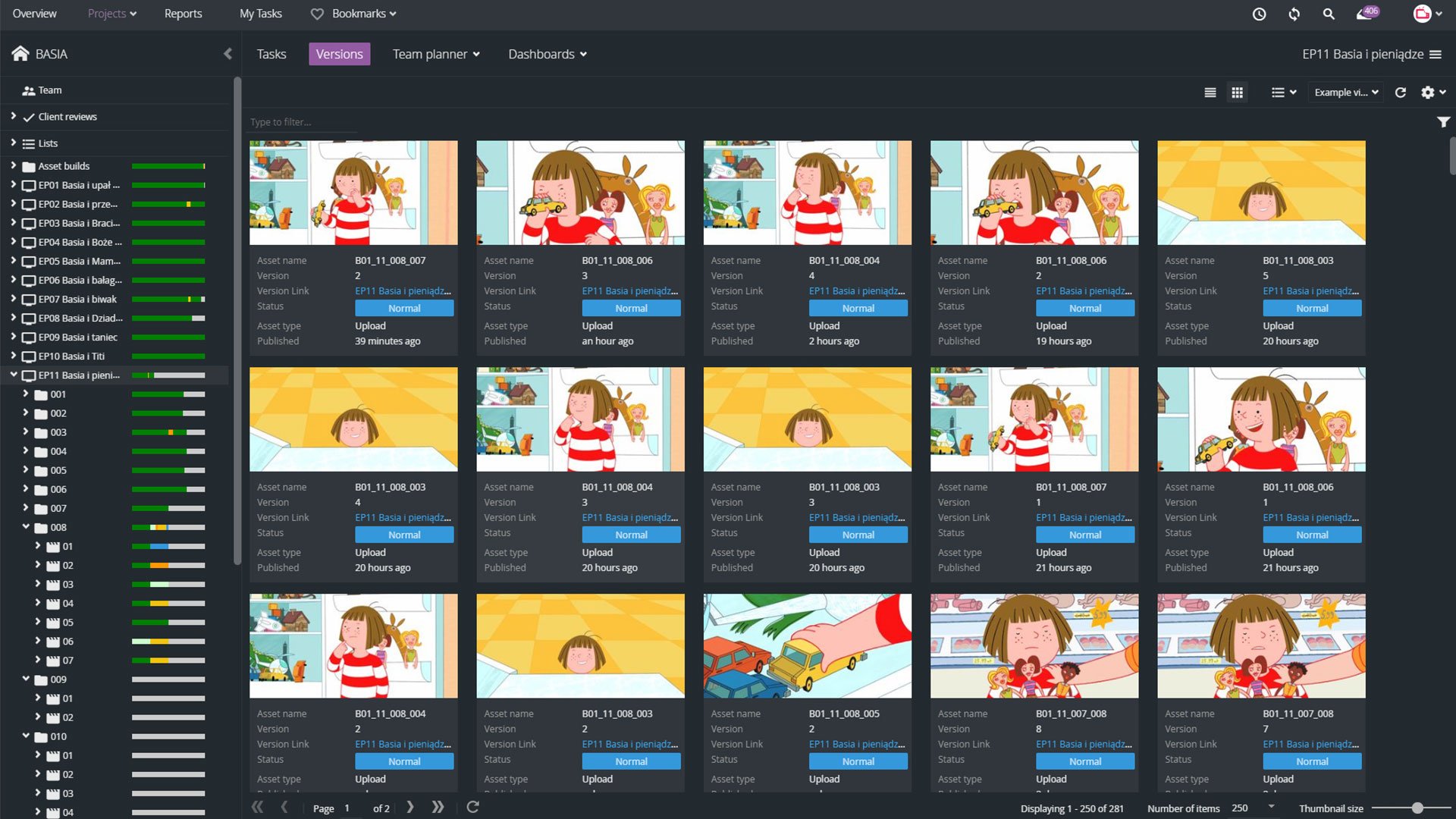Open the Dashboards dropdown tab
1456x819 pixels.
(548, 55)
